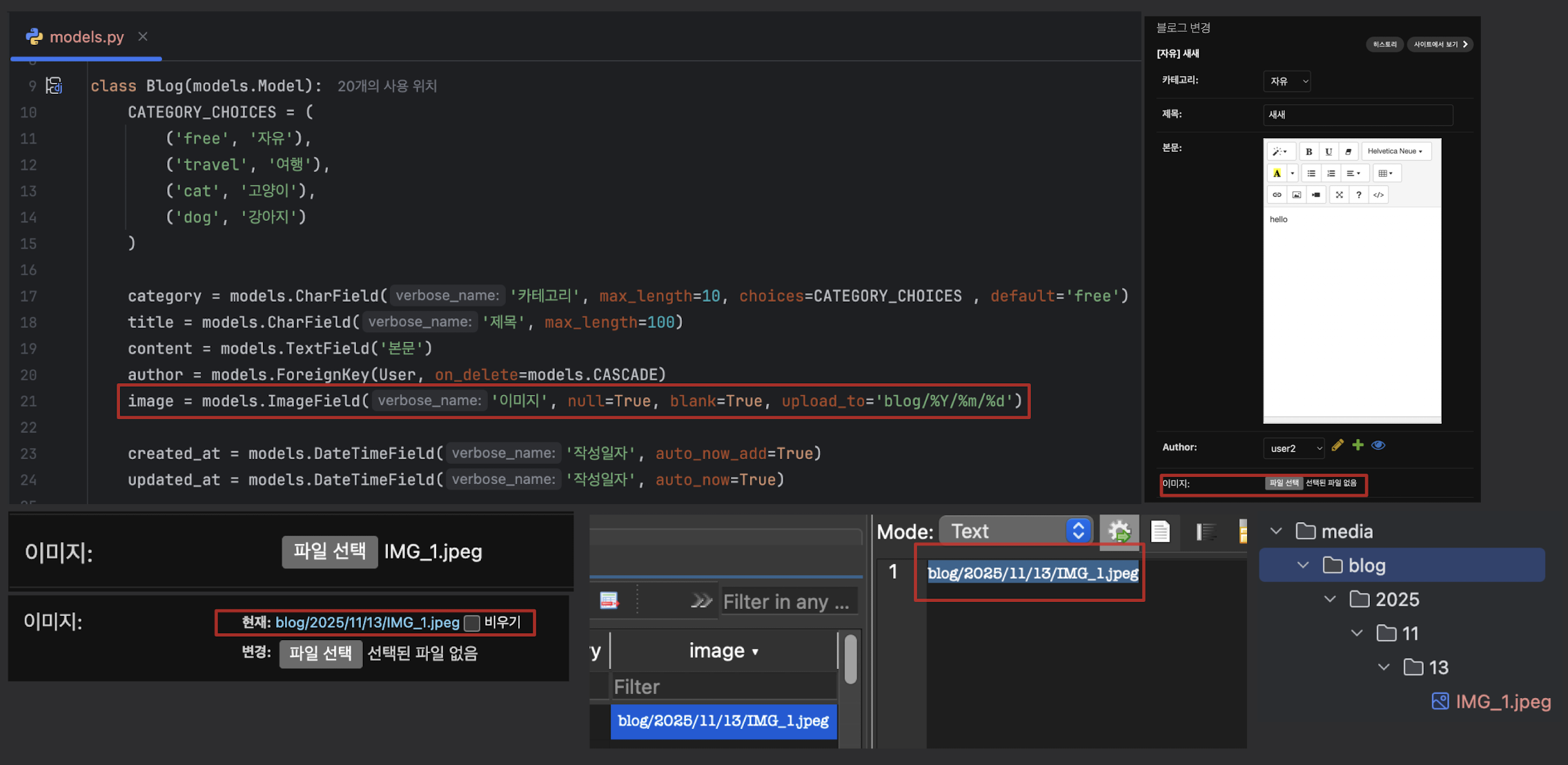Click the fullscreen editor icon
The width and height of the screenshot is (1568, 765).
coord(1339,195)
